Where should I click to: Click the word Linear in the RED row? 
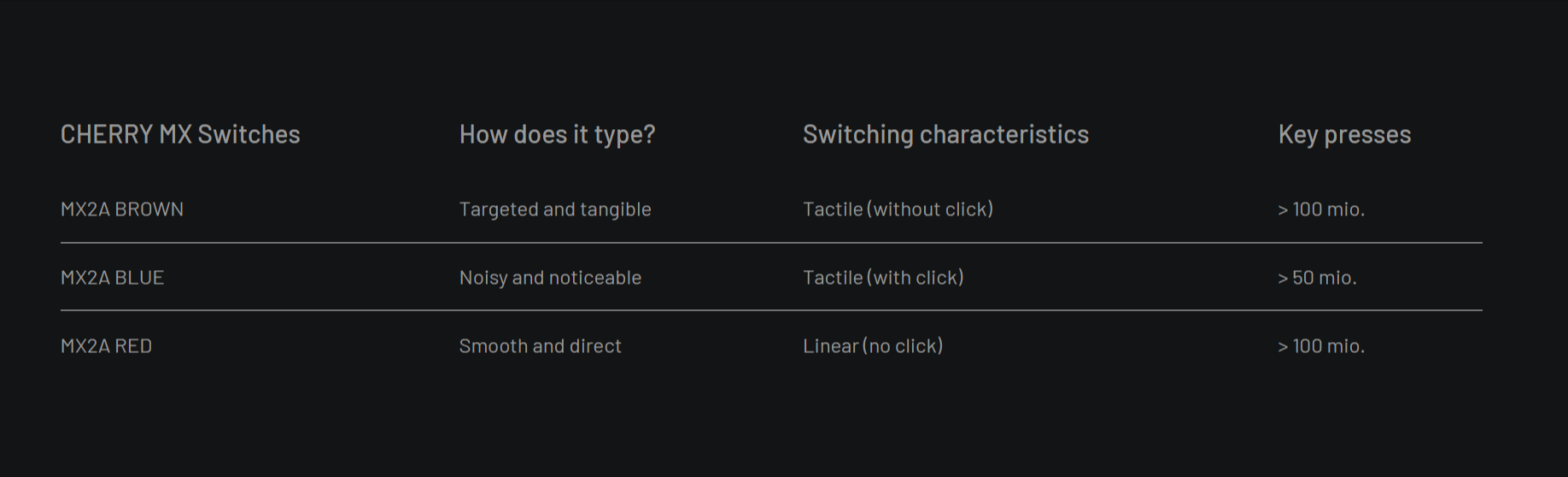pyautogui.click(x=831, y=346)
